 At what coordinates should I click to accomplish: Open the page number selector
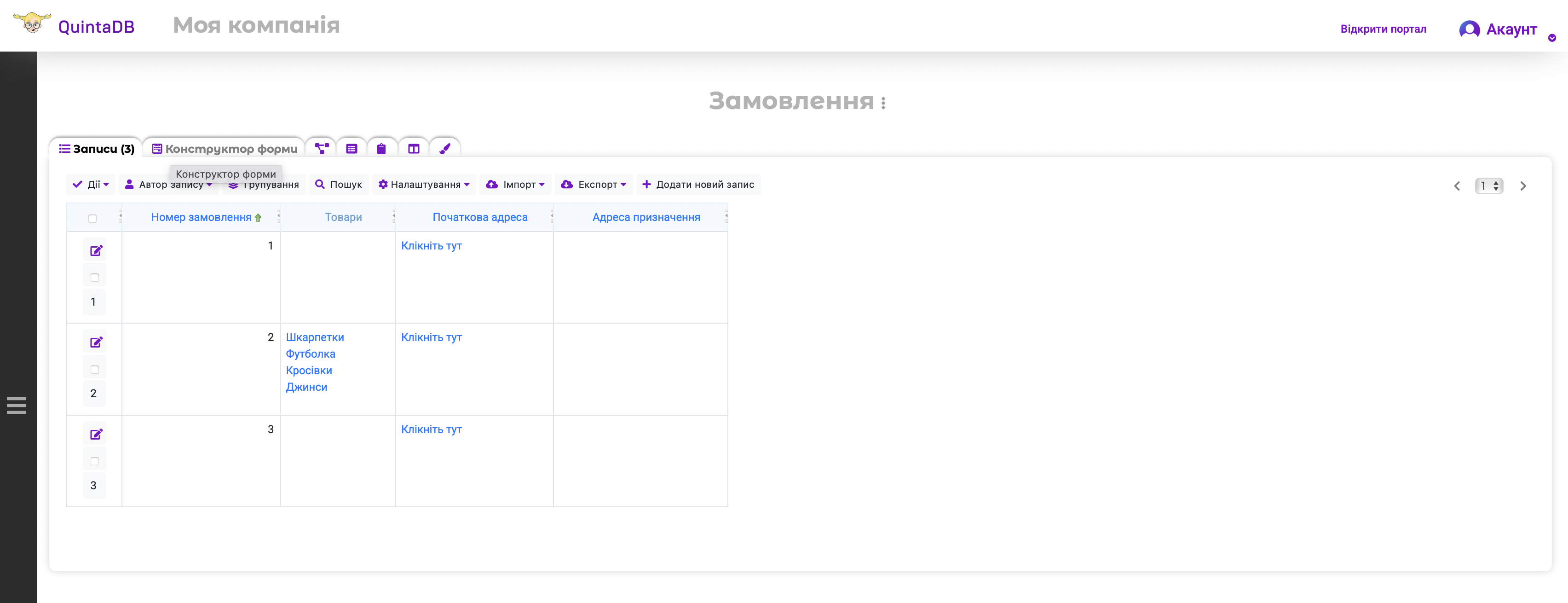pos(1489,186)
